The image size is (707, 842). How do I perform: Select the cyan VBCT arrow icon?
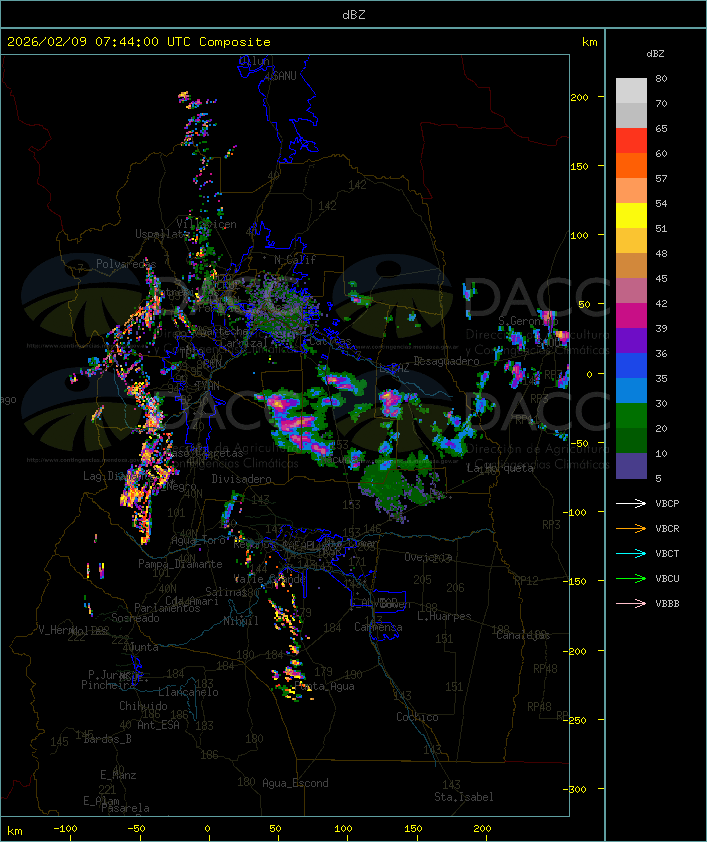[x=630, y=554]
